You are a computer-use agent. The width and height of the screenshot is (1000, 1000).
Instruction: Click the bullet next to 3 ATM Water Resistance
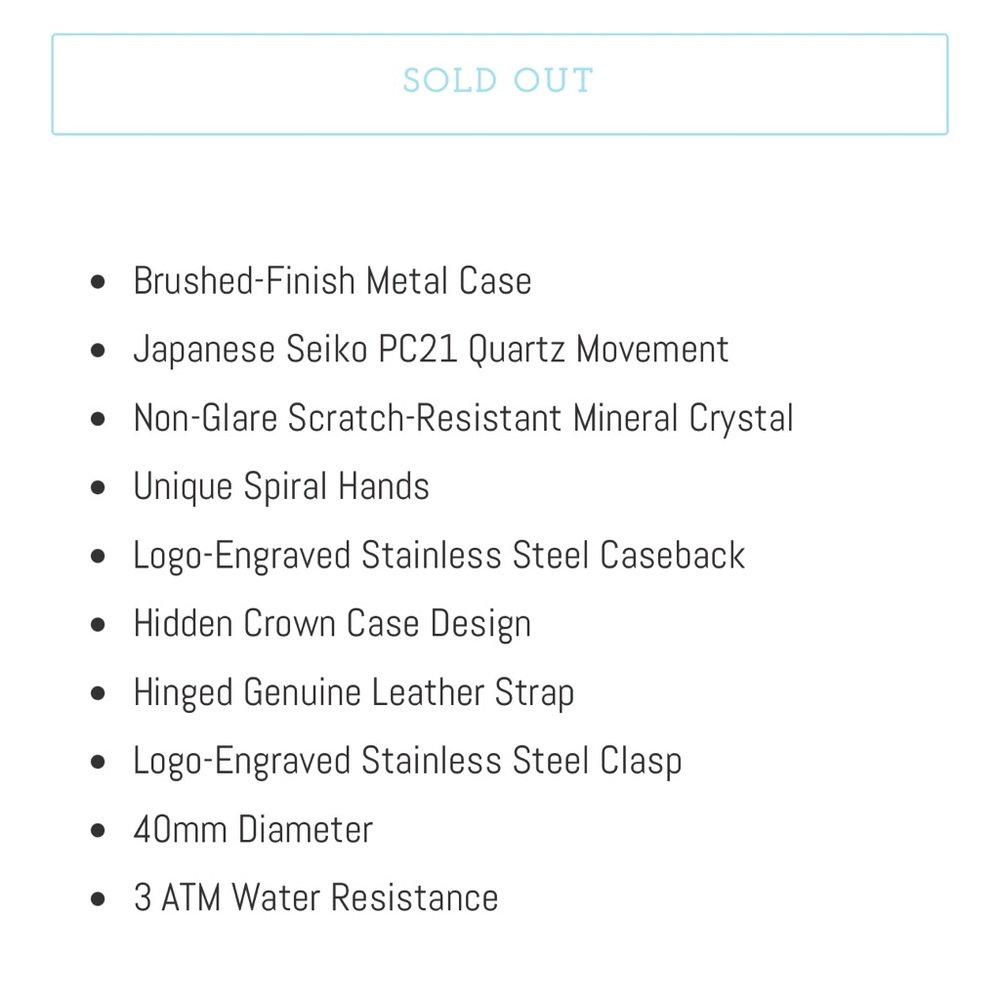pyautogui.click(x=97, y=900)
